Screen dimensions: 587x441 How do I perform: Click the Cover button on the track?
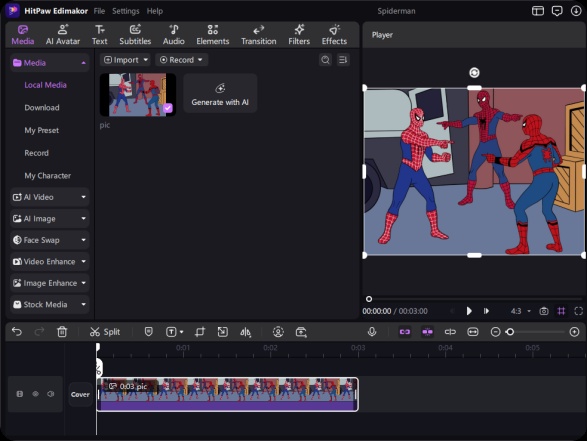[80, 394]
